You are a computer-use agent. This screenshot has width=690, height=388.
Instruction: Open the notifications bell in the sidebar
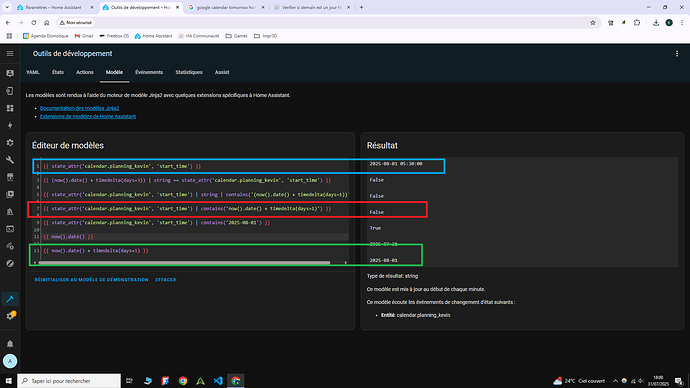[x=10, y=344]
